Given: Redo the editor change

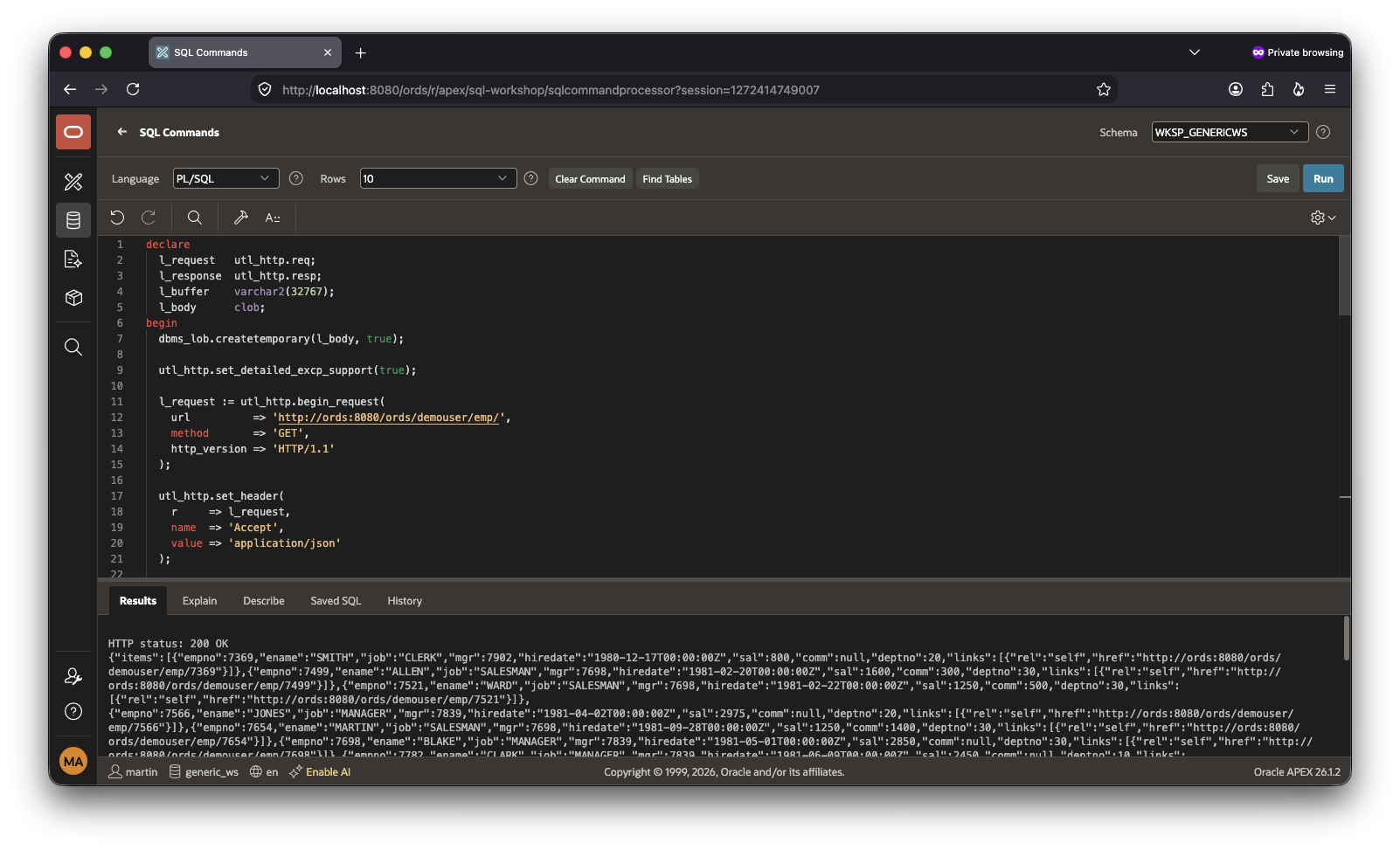Looking at the screenshot, I should pyautogui.click(x=149, y=218).
